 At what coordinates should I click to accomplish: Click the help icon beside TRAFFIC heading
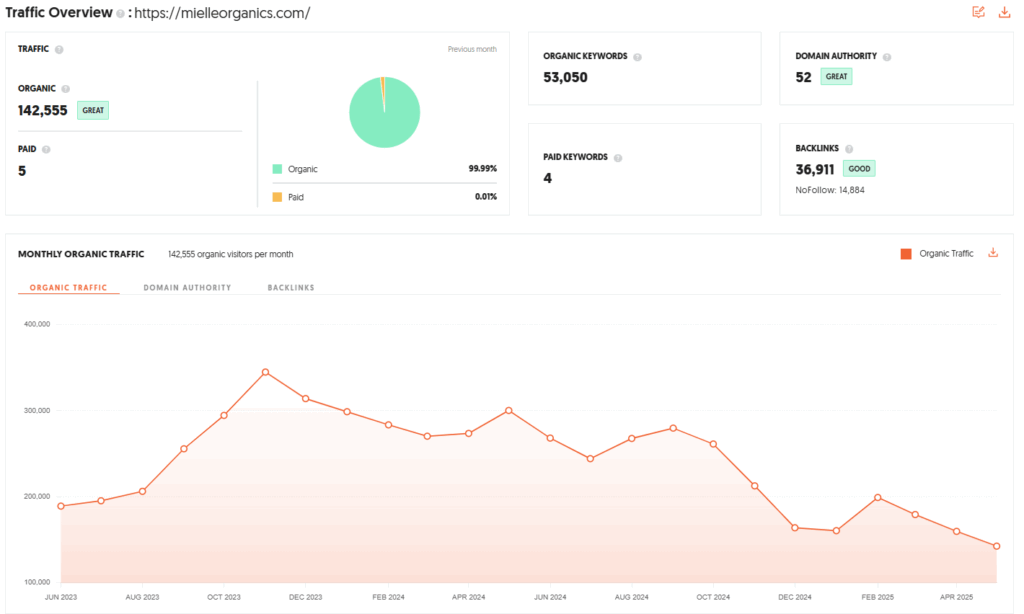tap(59, 50)
